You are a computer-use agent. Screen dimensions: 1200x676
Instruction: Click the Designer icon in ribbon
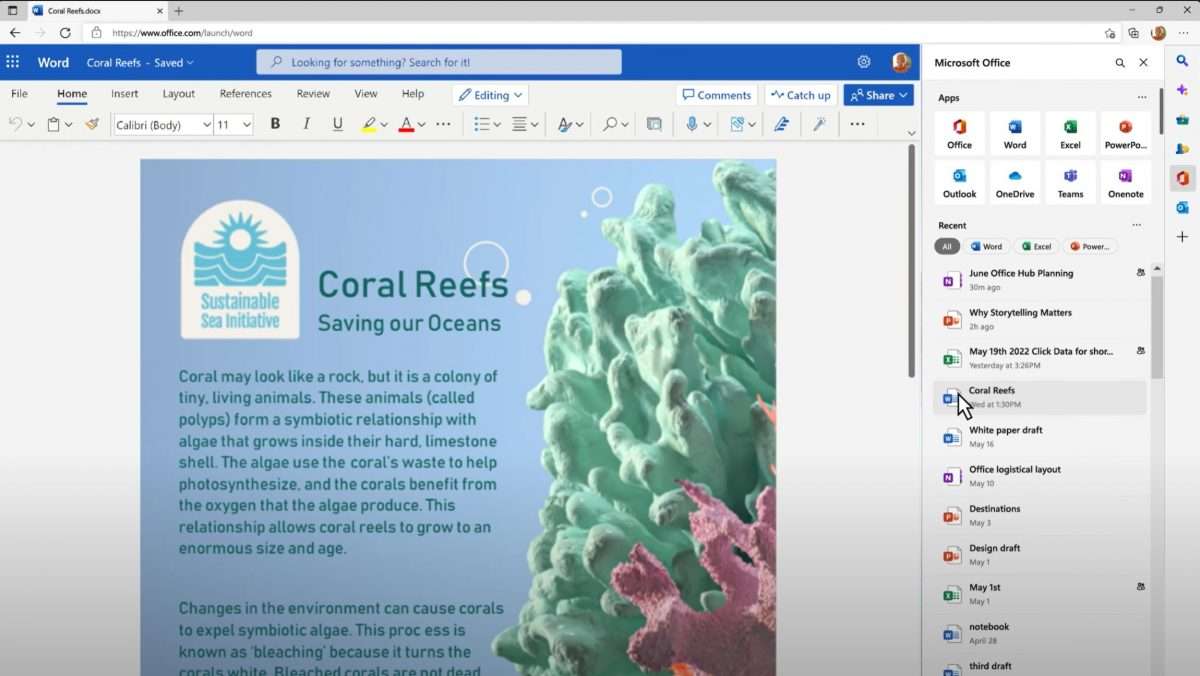[738, 124]
